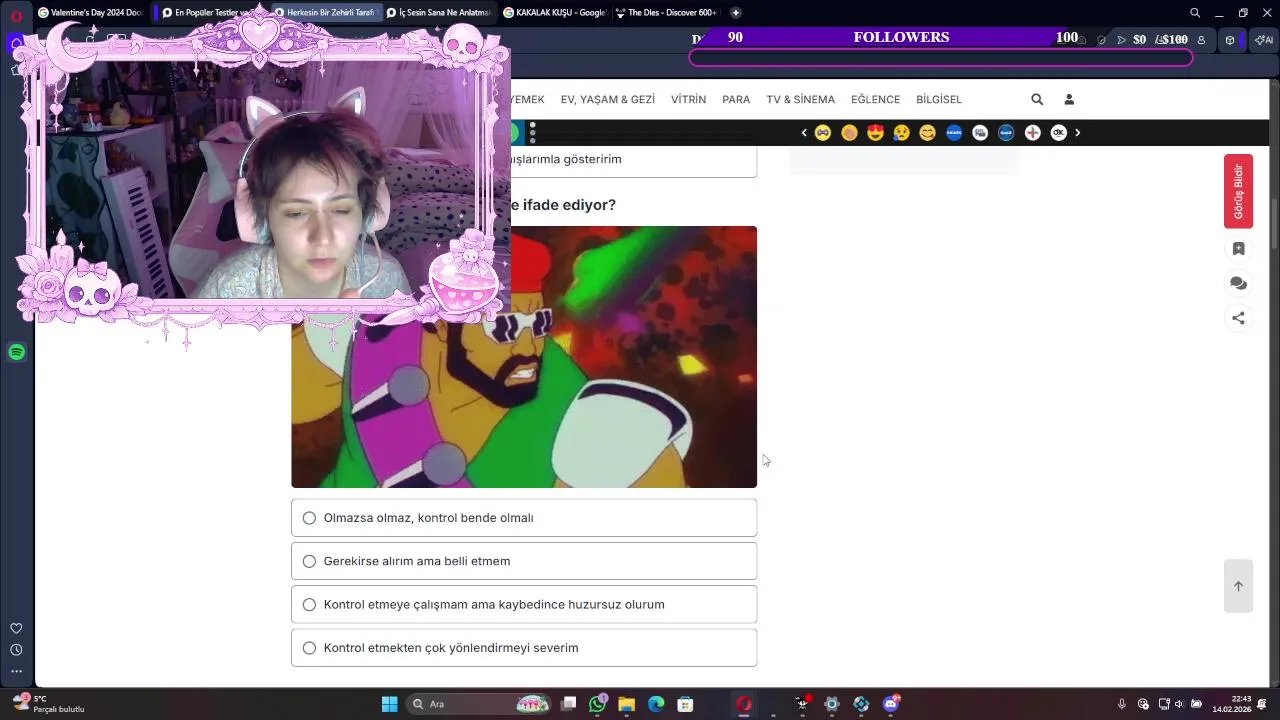Click the bookmark save icon on right sidebar
Screen dimensions: 1280x720
[1238, 249]
